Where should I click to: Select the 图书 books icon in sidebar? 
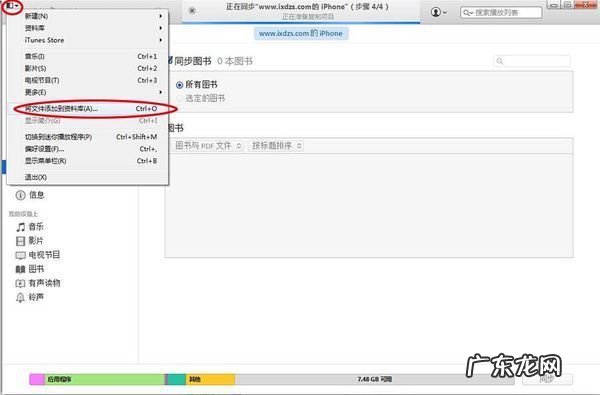20,269
